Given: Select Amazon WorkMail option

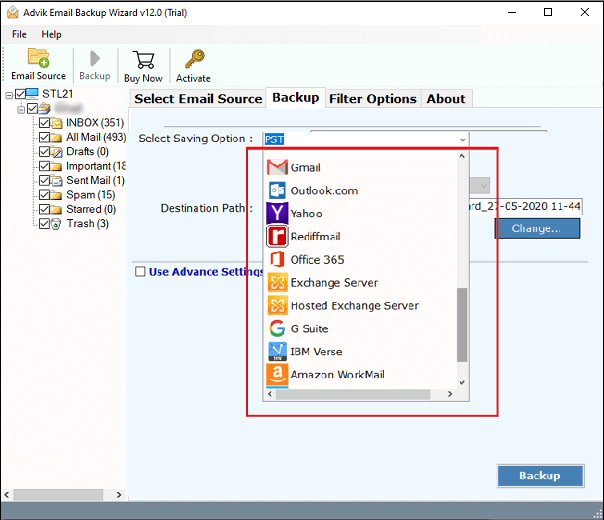Looking at the screenshot, I should [325, 374].
